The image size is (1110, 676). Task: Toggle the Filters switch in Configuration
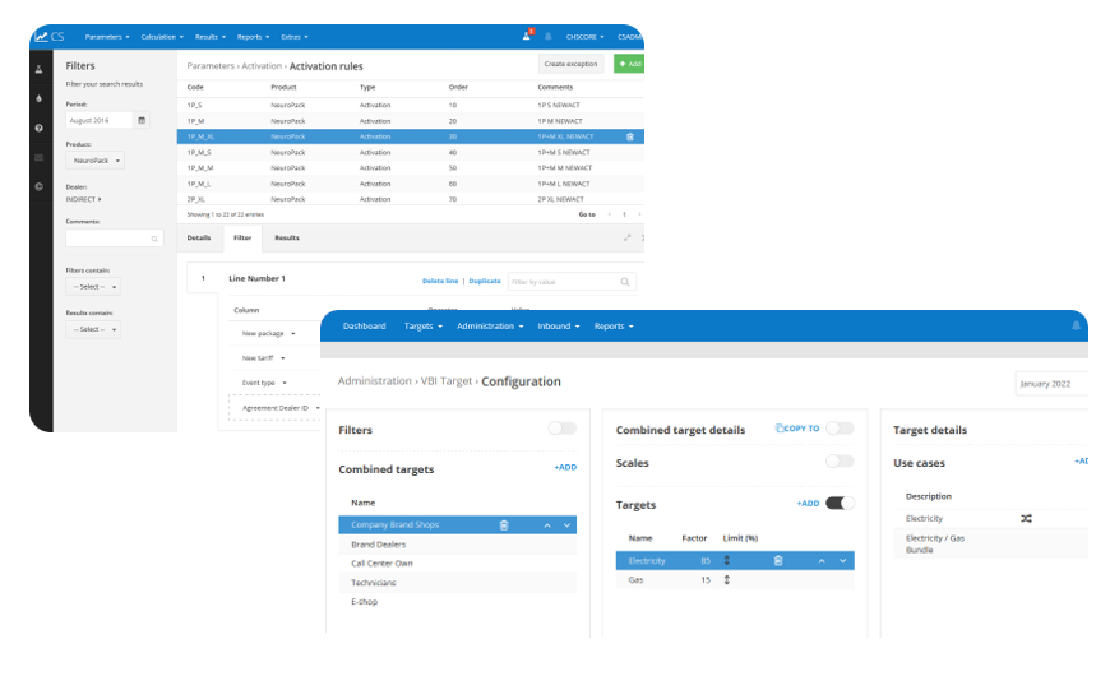tap(562, 429)
